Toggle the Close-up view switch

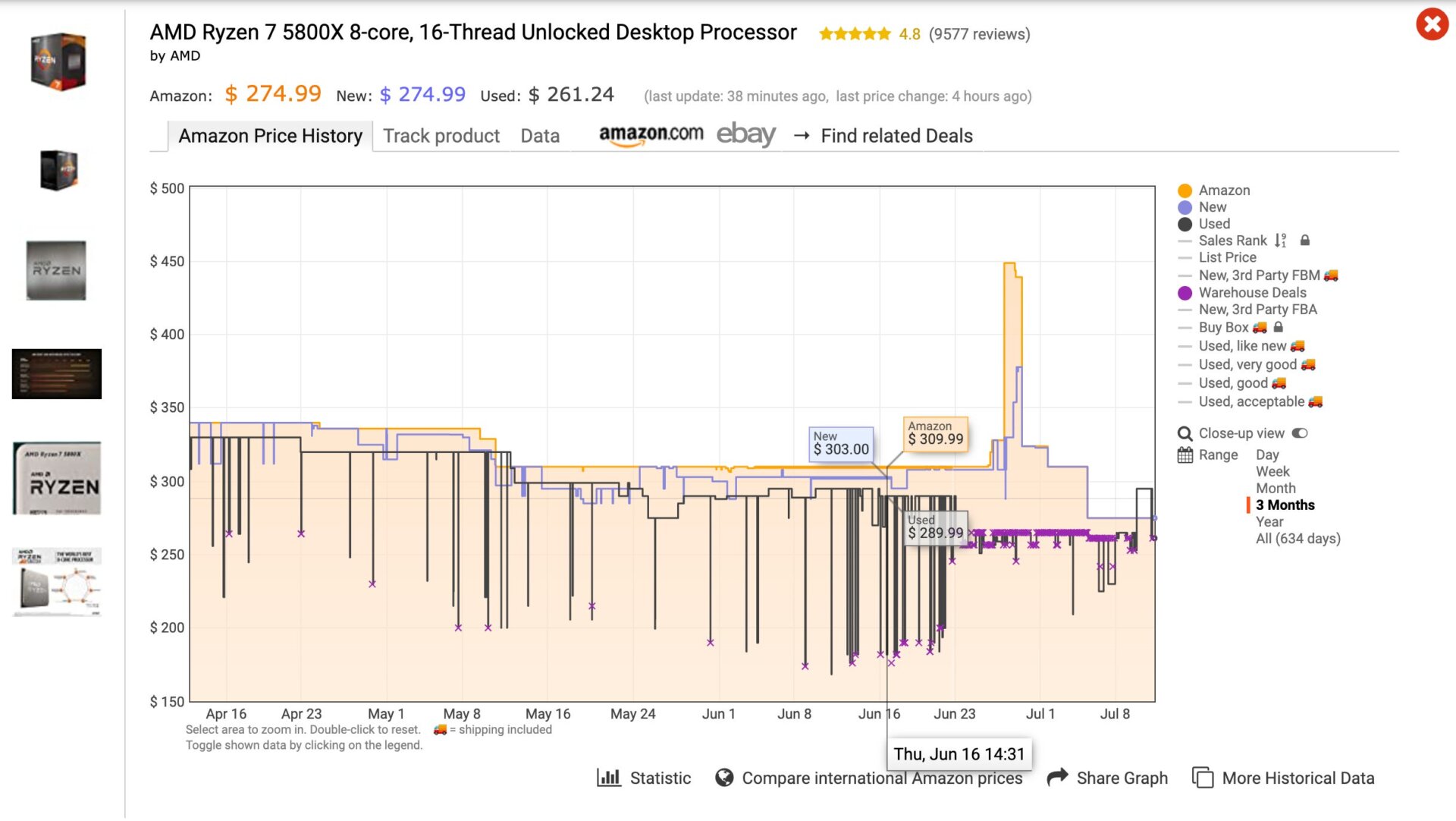point(1299,432)
